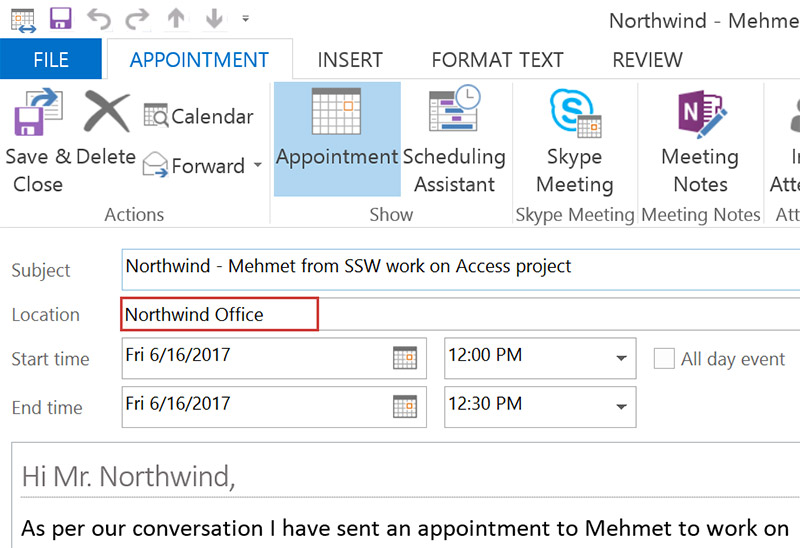The height and width of the screenshot is (548, 800).
Task: Open Scheduling Assistant view
Action: tap(454, 140)
